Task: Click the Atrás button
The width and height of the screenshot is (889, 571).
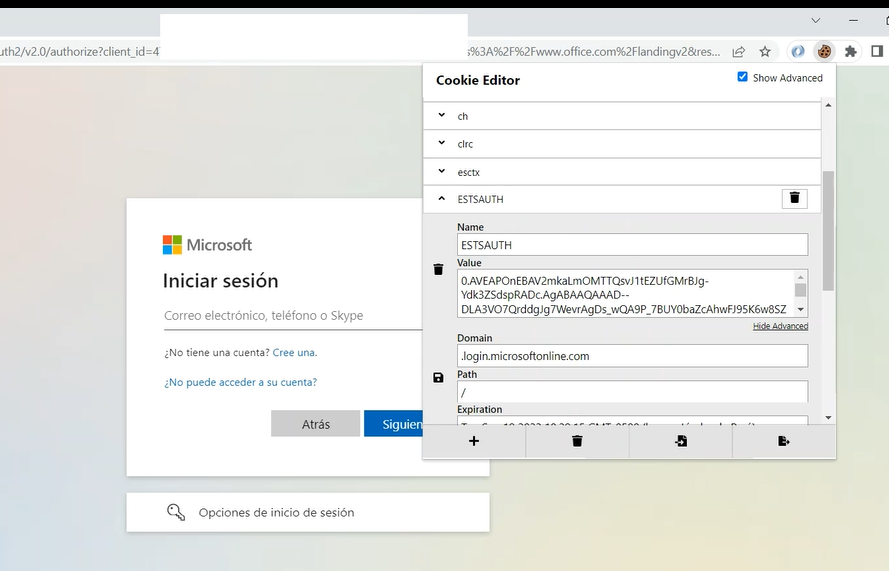Action: (x=315, y=424)
